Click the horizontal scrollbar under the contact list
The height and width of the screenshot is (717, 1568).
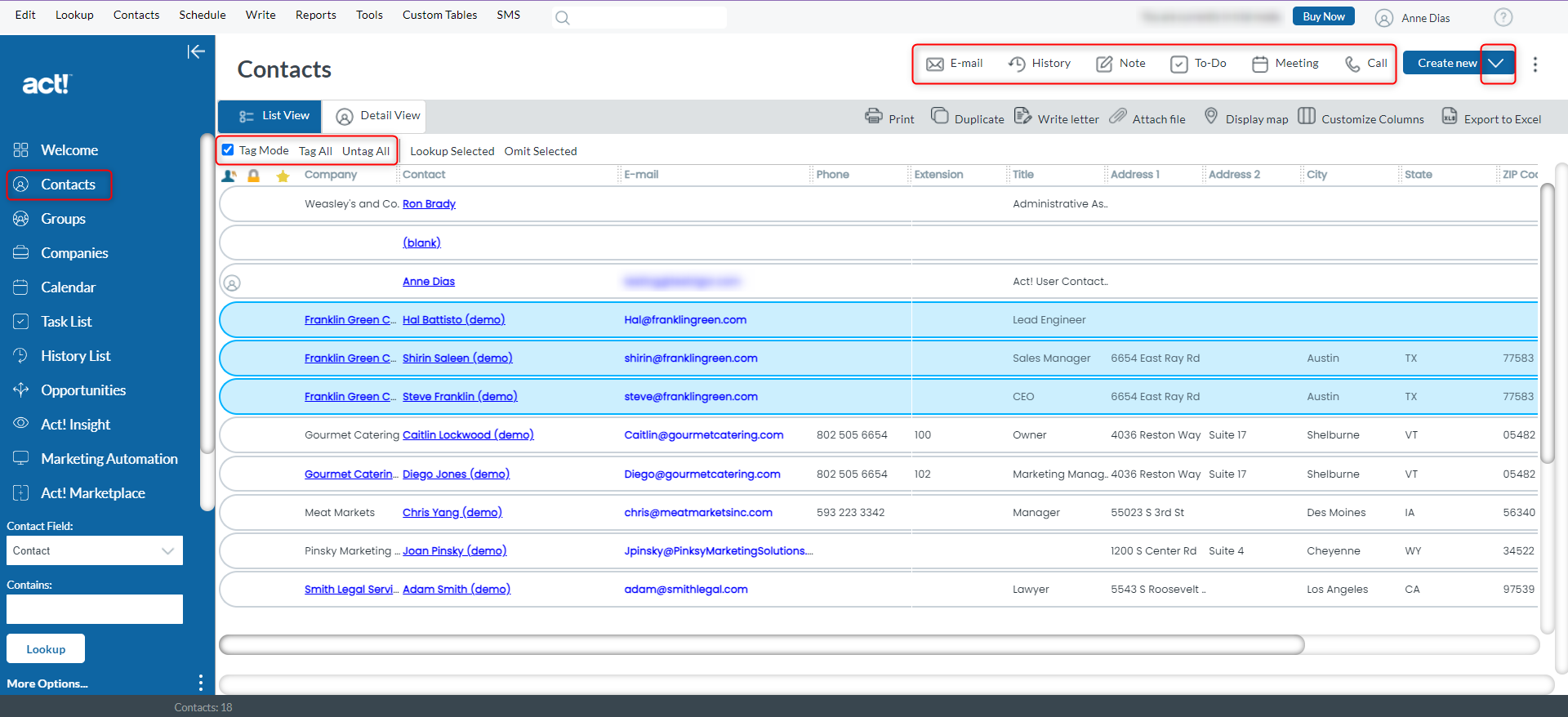(x=761, y=645)
